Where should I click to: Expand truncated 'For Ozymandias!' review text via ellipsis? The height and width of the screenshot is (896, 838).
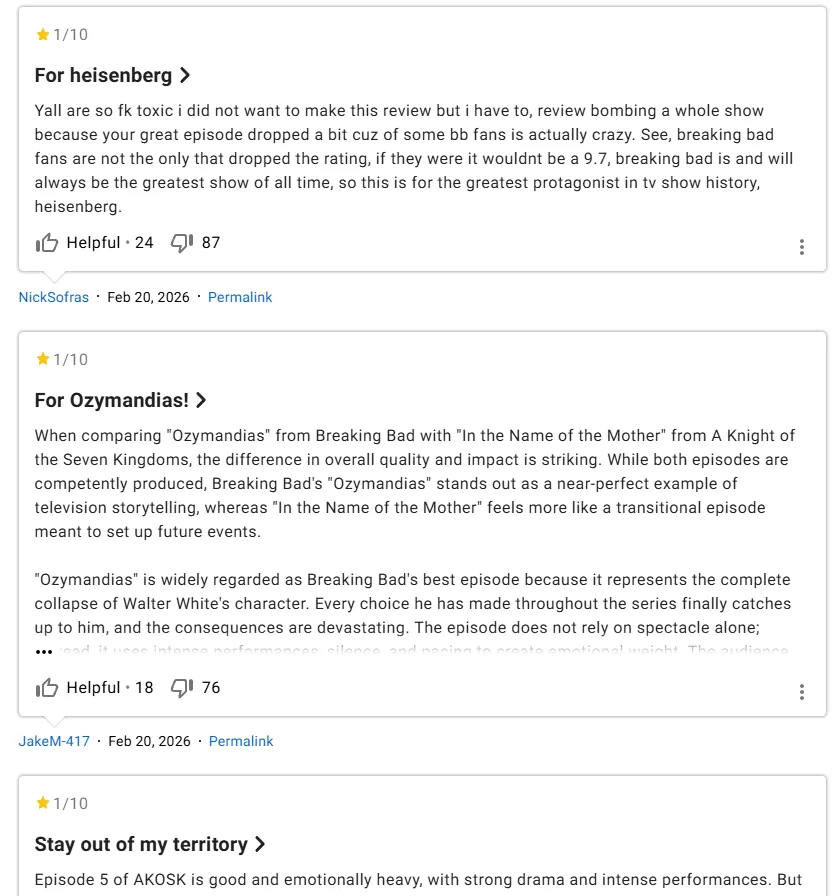point(44,651)
